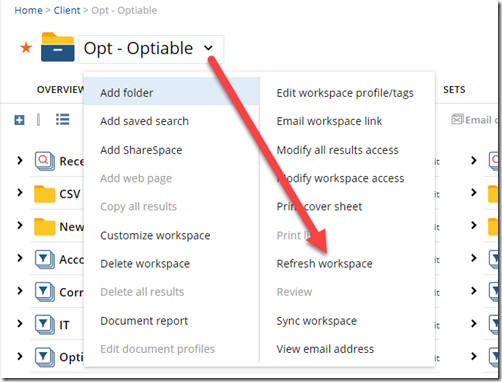Click the New yellow folder icon
Image resolution: width=502 pixels, height=382 pixels.
tap(45, 227)
